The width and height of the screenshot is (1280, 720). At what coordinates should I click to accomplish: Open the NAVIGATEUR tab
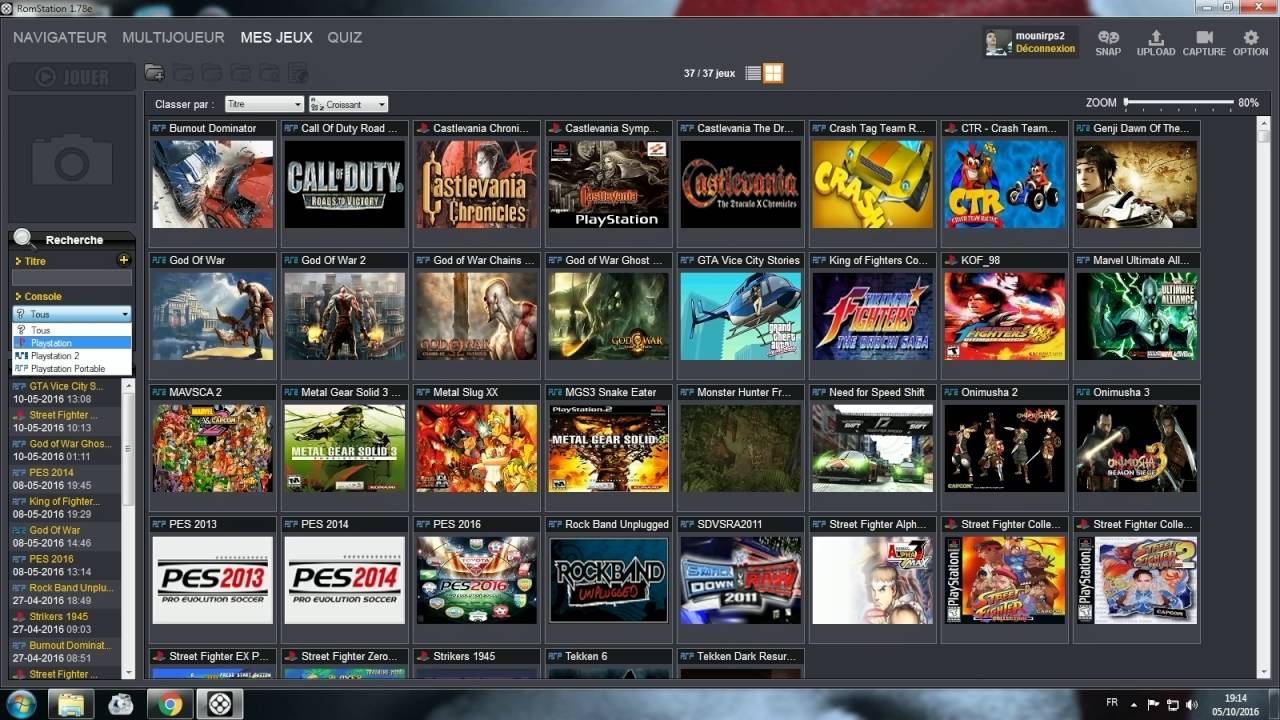60,37
